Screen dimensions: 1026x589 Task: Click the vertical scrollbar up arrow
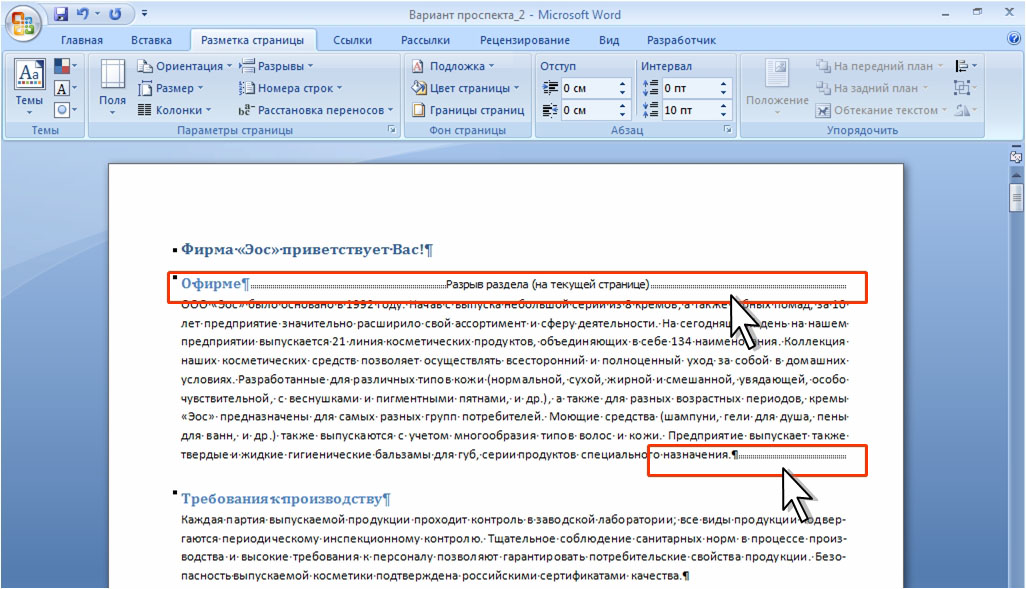coord(1016,175)
